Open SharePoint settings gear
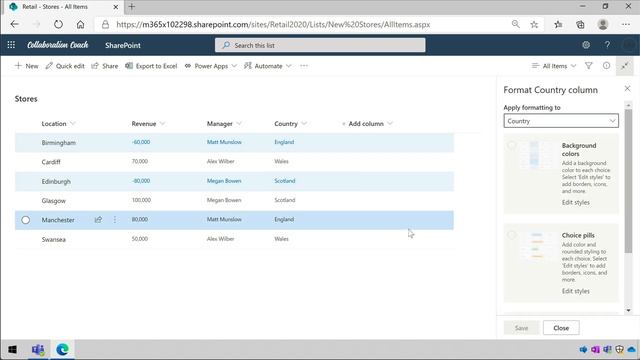Image resolution: width=640 pixels, height=360 pixels. coord(586,45)
